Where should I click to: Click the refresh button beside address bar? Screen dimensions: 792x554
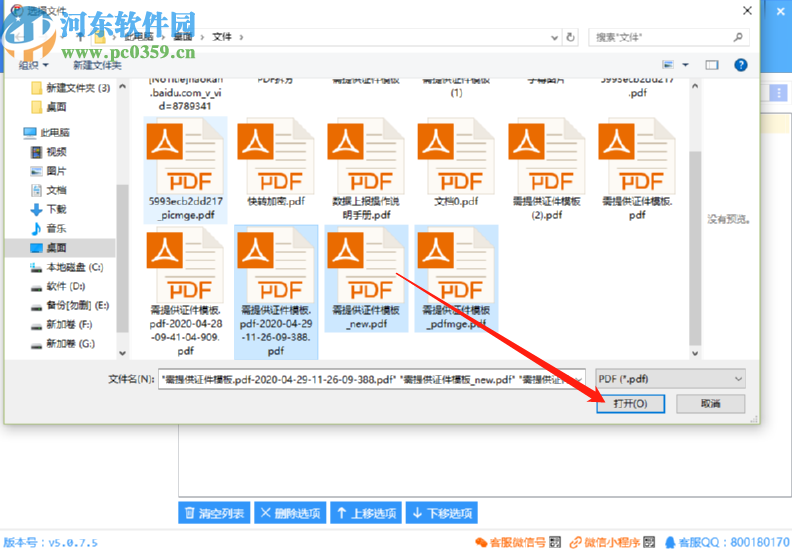click(570, 37)
